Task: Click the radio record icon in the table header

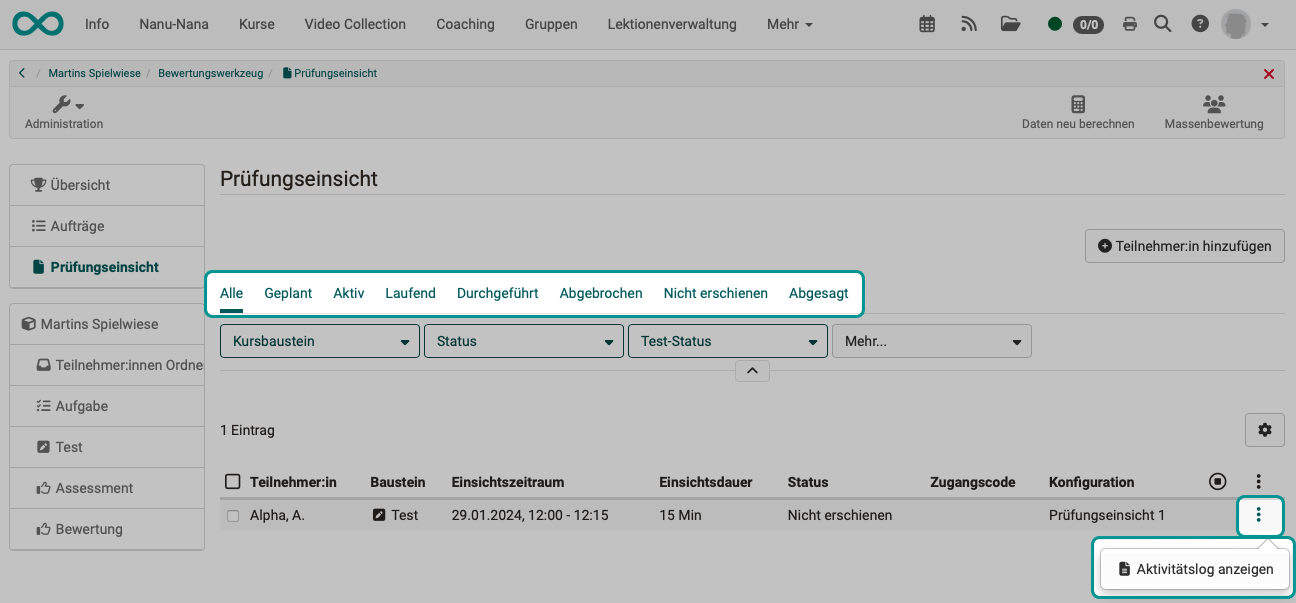Action: (x=1217, y=481)
